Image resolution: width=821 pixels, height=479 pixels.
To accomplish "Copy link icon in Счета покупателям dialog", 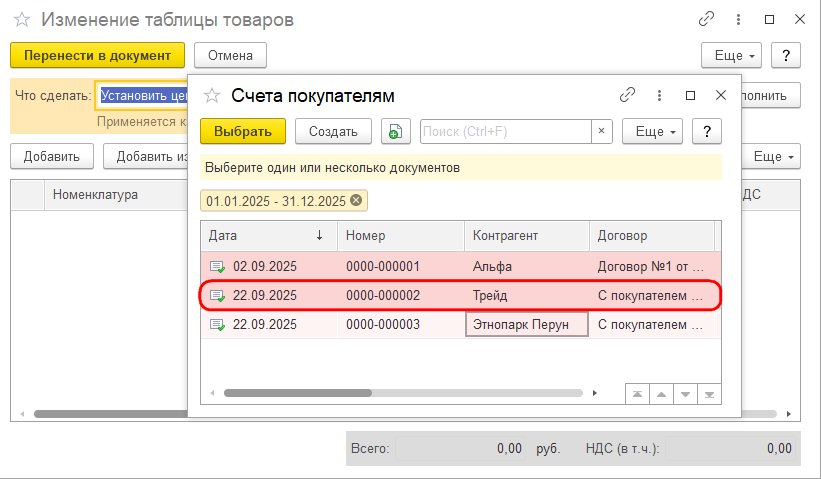I will pyautogui.click(x=627, y=95).
